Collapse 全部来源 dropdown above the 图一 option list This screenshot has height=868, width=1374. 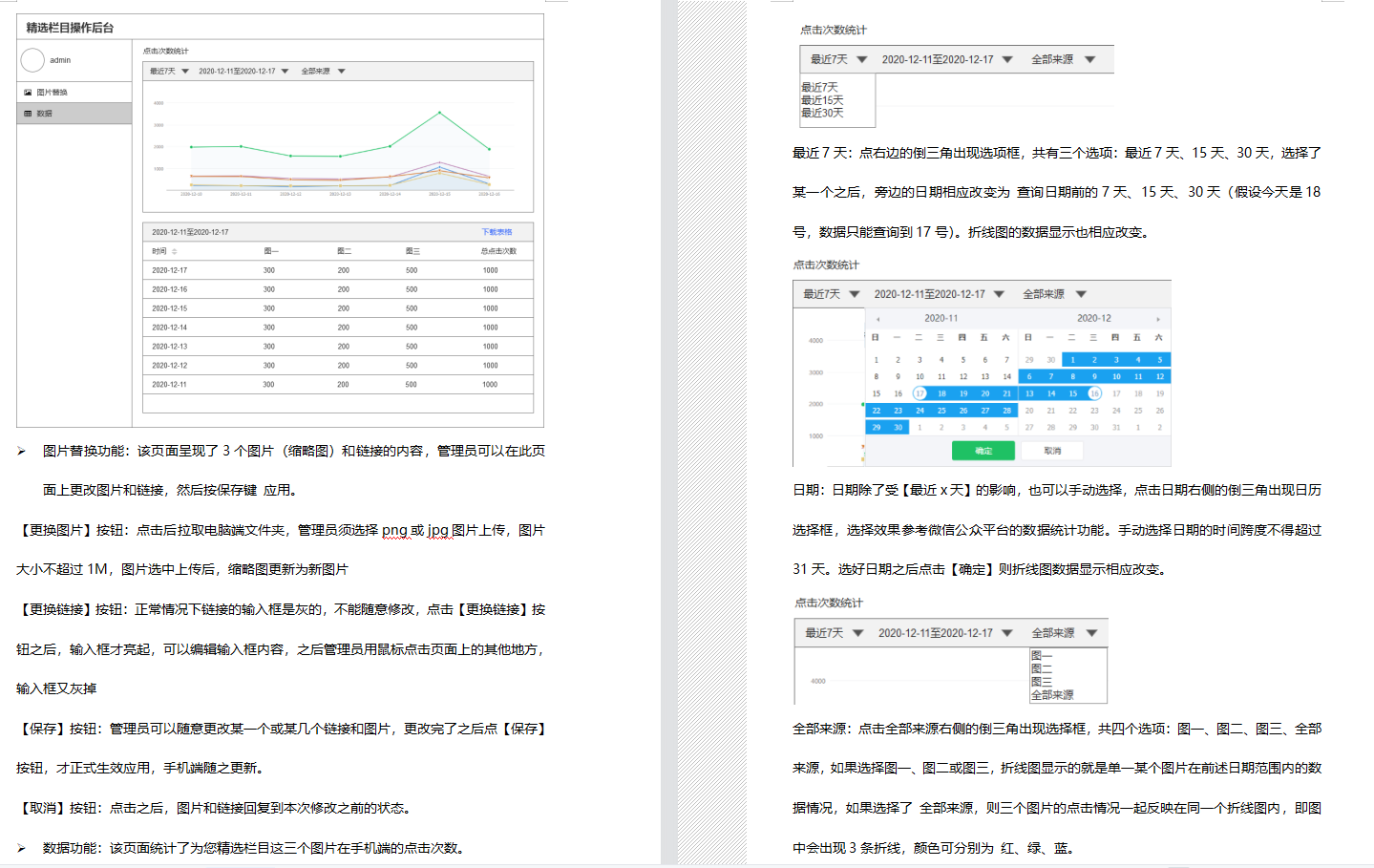1091,633
